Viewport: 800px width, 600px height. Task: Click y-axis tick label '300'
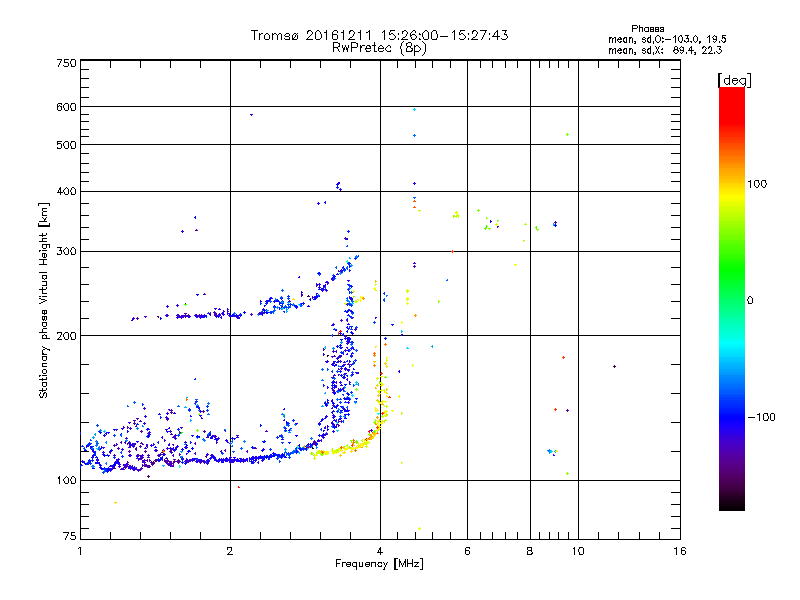(x=66, y=252)
